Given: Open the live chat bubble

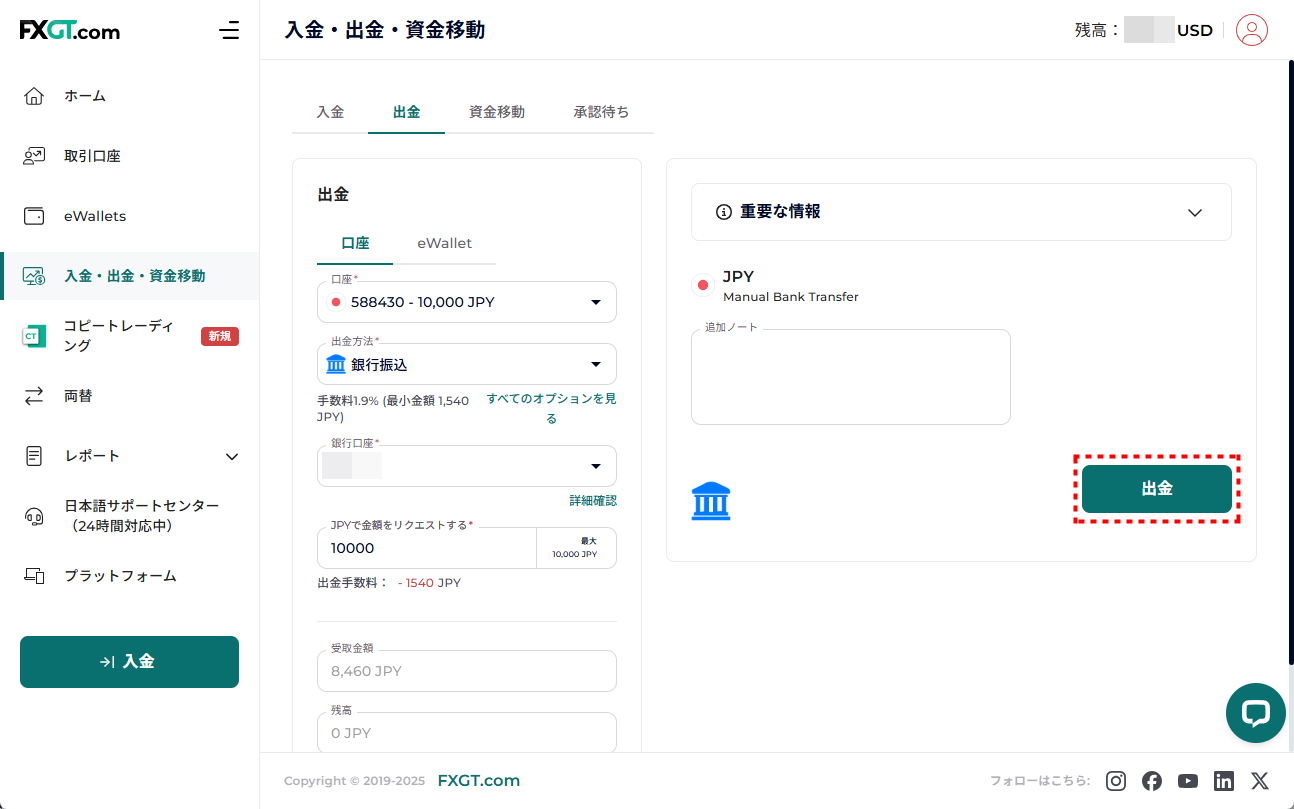Looking at the screenshot, I should click(1256, 713).
